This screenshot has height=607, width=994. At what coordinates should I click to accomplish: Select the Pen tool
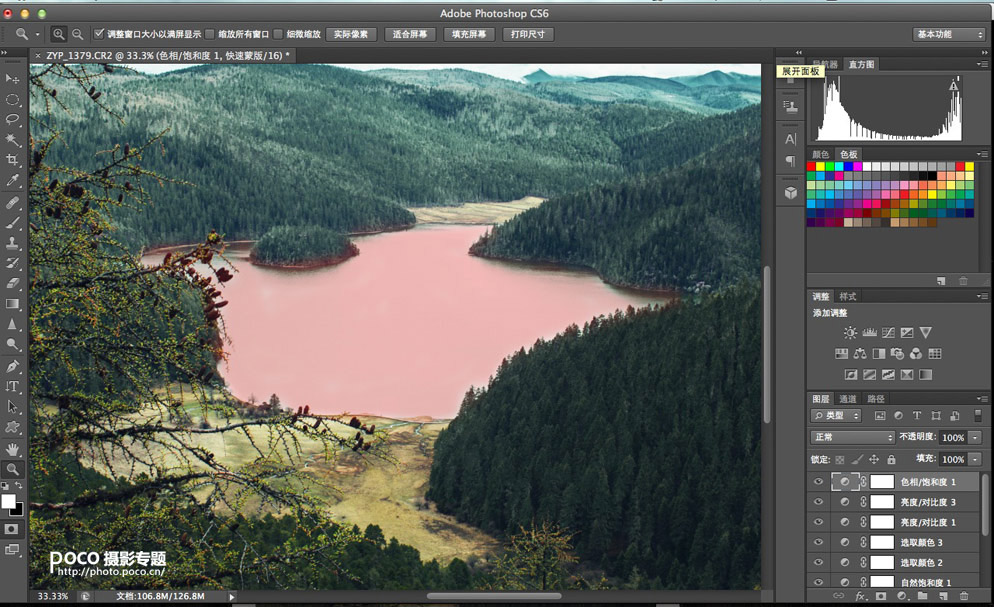coord(12,366)
